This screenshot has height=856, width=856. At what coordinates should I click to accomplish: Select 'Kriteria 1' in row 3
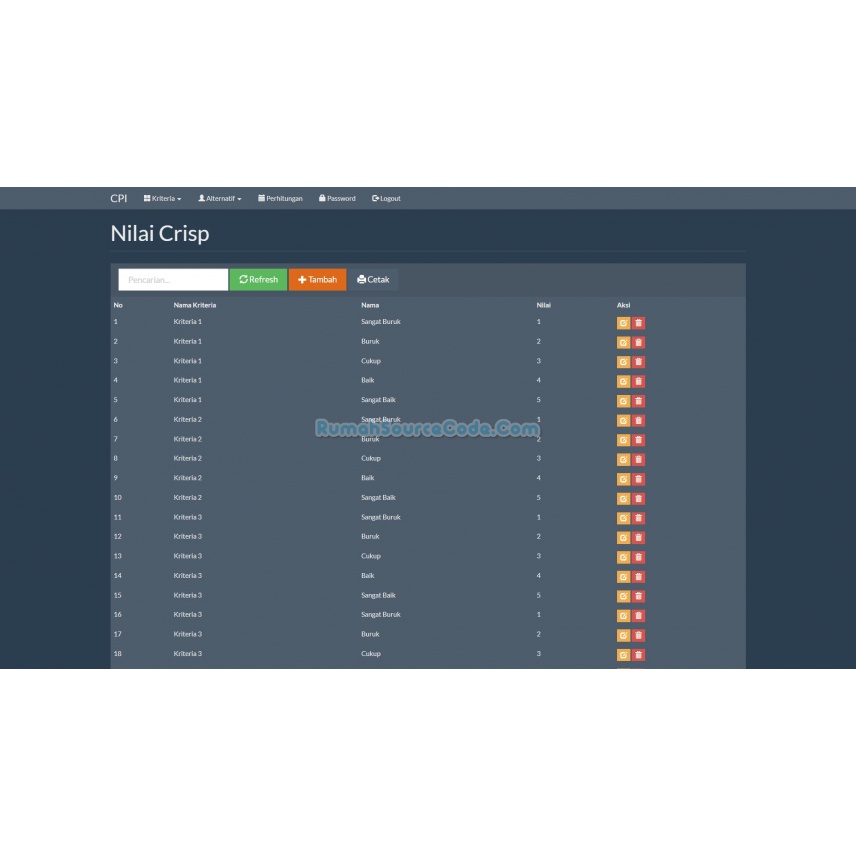[188, 361]
